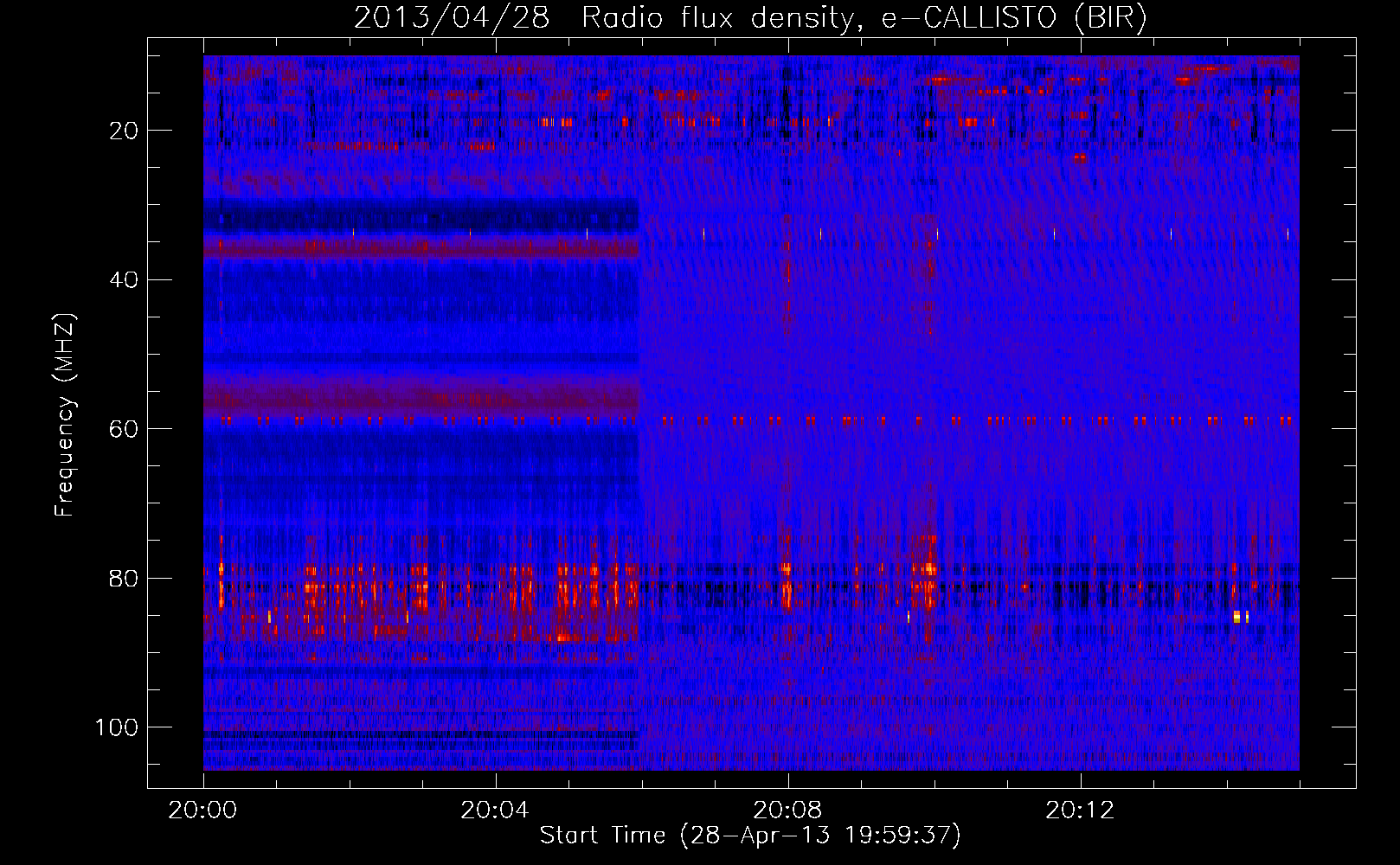Click the 20:04 time tick label
The width and height of the screenshot is (1400, 865).
[495, 811]
